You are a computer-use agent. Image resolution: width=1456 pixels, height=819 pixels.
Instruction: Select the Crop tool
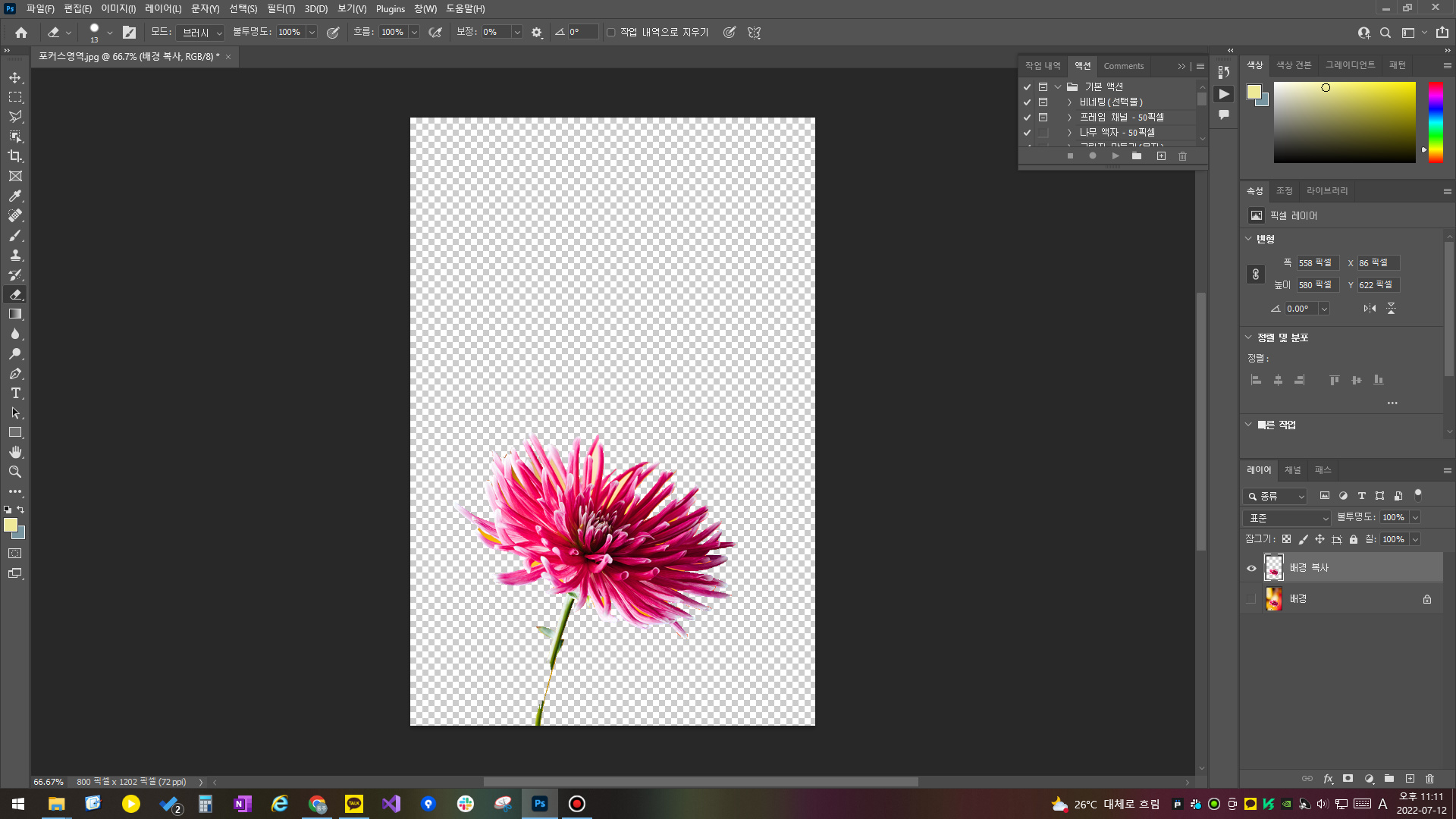(x=15, y=156)
